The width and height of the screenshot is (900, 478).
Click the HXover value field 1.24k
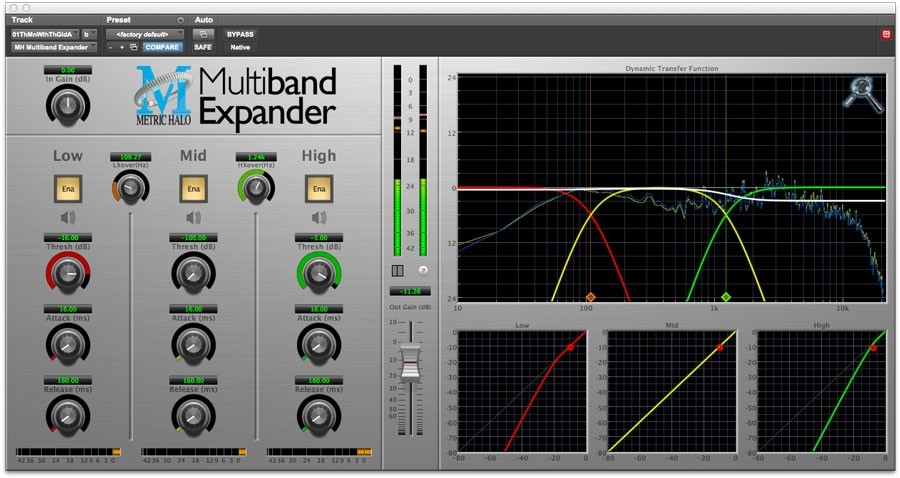click(256, 157)
